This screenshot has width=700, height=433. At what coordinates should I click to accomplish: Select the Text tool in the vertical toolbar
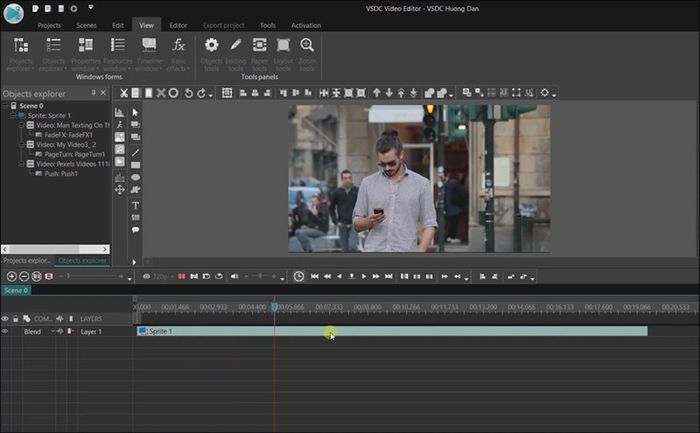click(x=135, y=205)
